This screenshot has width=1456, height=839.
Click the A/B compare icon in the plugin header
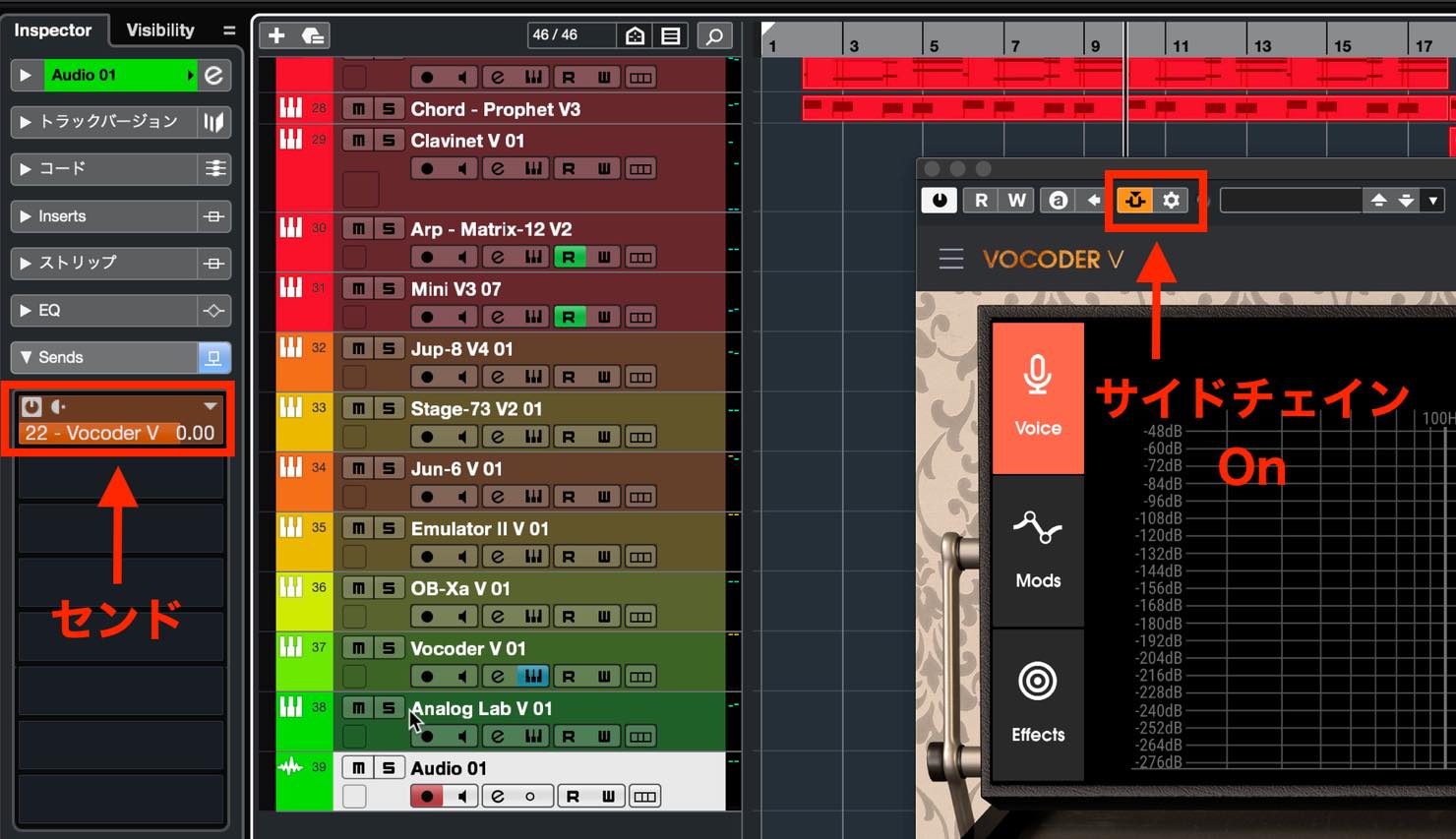[1058, 200]
